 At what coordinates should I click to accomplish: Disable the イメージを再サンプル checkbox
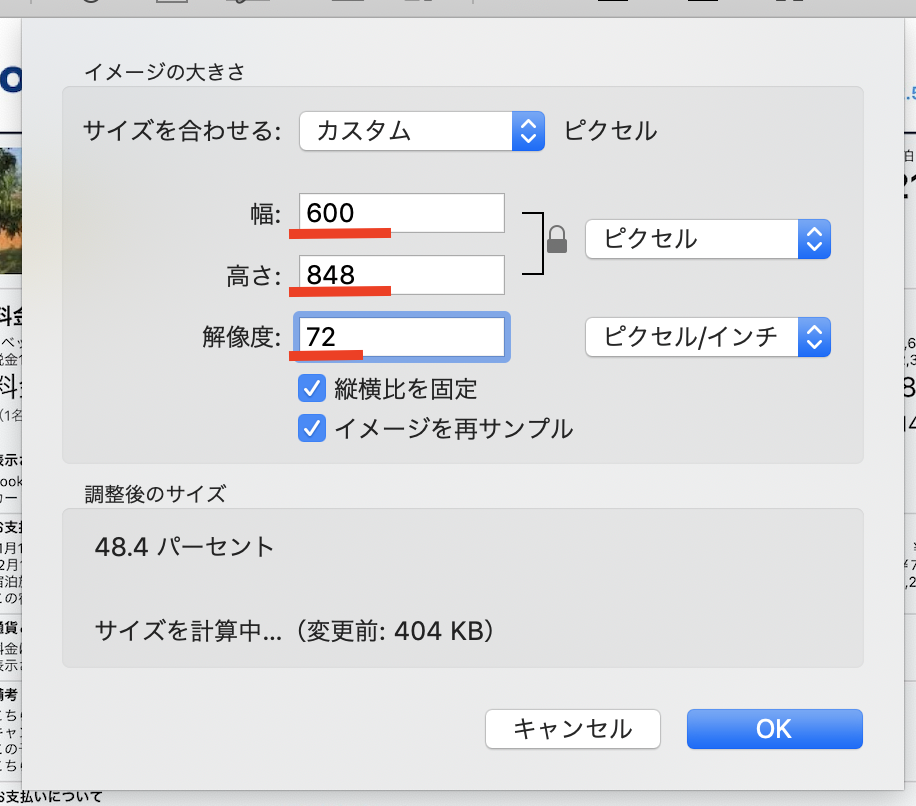pyautogui.click(x=312, y=428)
